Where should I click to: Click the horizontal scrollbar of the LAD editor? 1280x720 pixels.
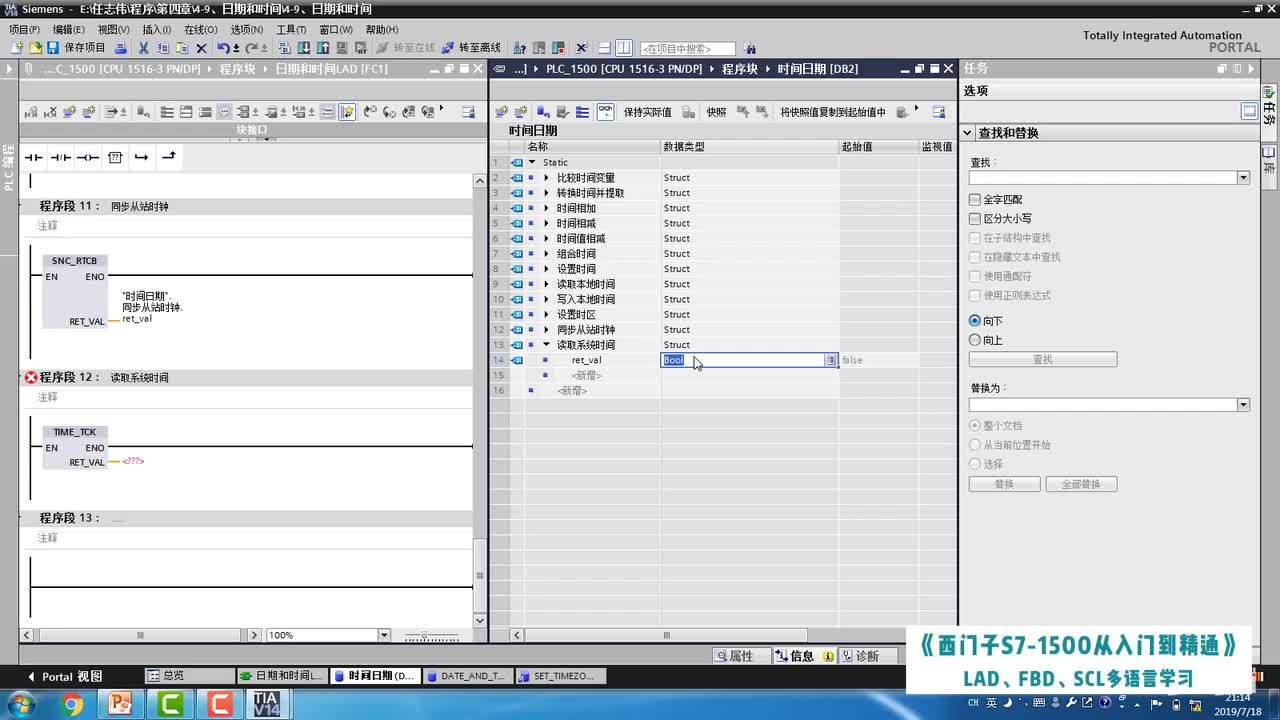click(x=140, y=635)
